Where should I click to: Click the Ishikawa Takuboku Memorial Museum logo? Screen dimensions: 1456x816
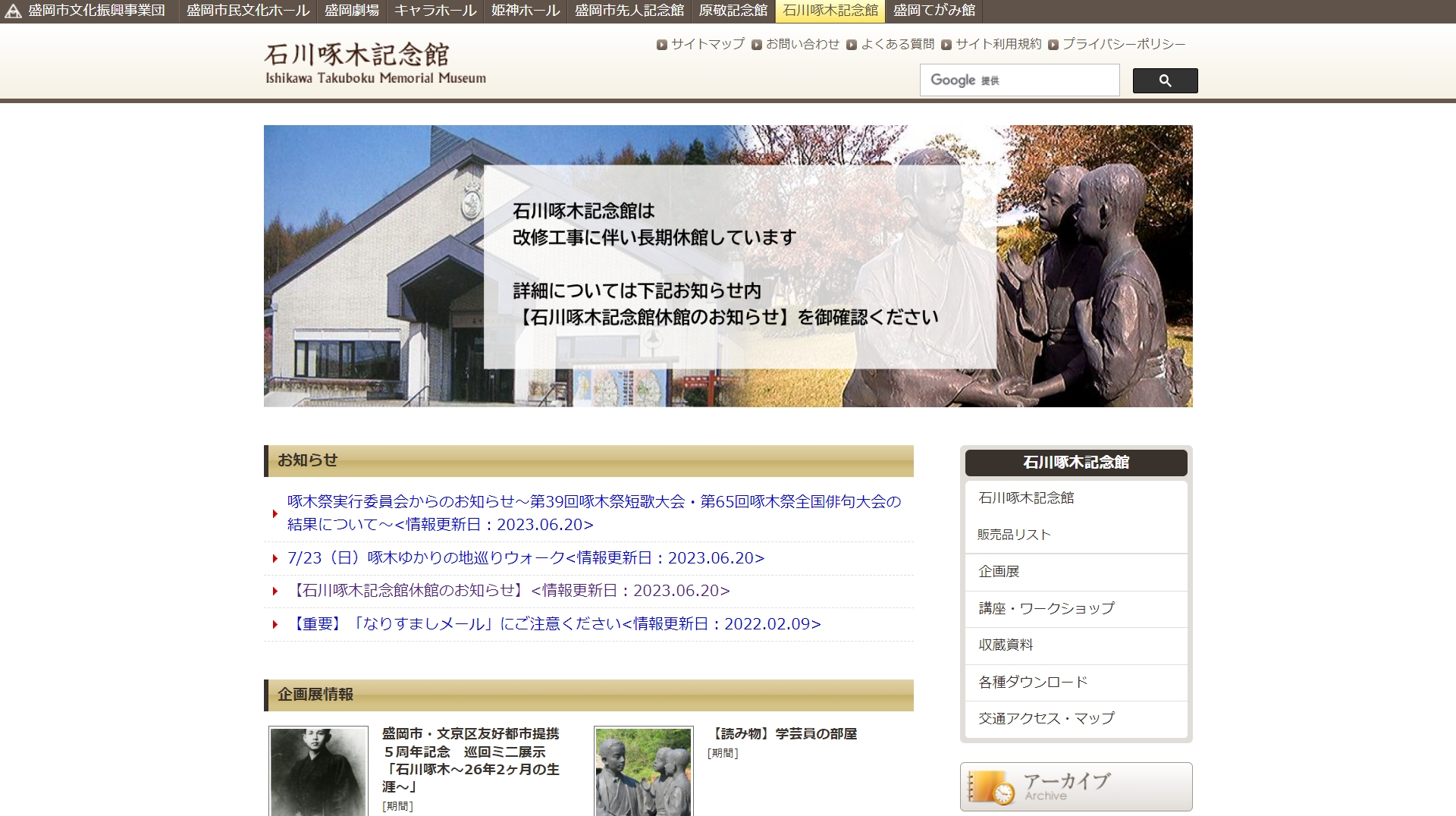(375, 64)
